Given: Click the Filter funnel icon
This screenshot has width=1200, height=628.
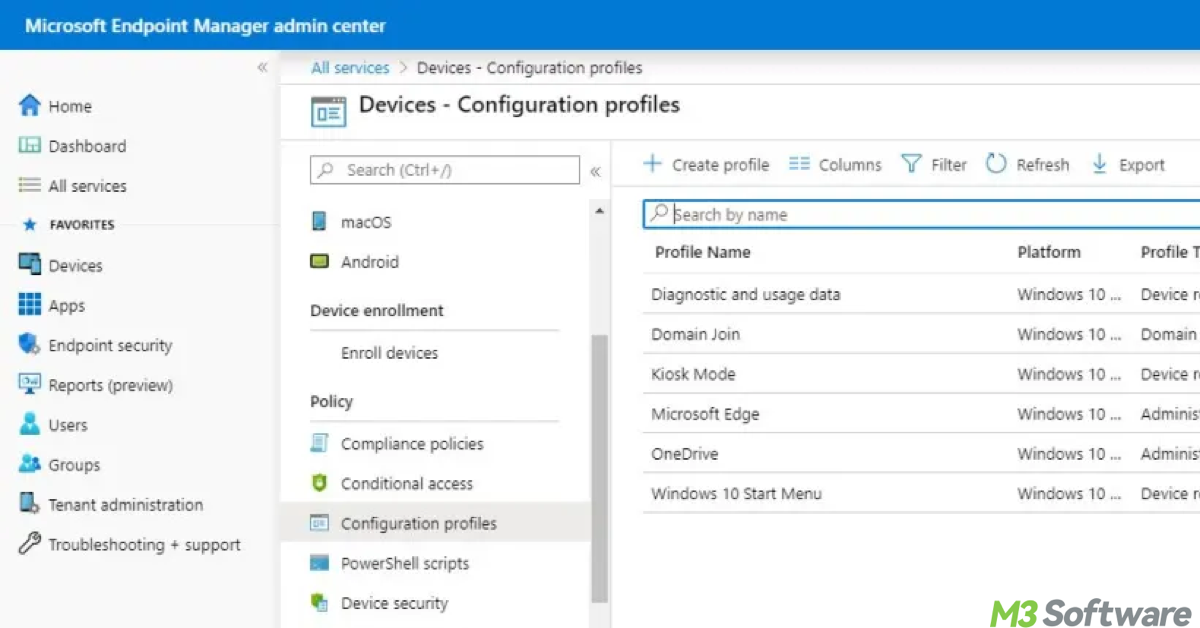Looking at the screenshot, I should 911,164.
